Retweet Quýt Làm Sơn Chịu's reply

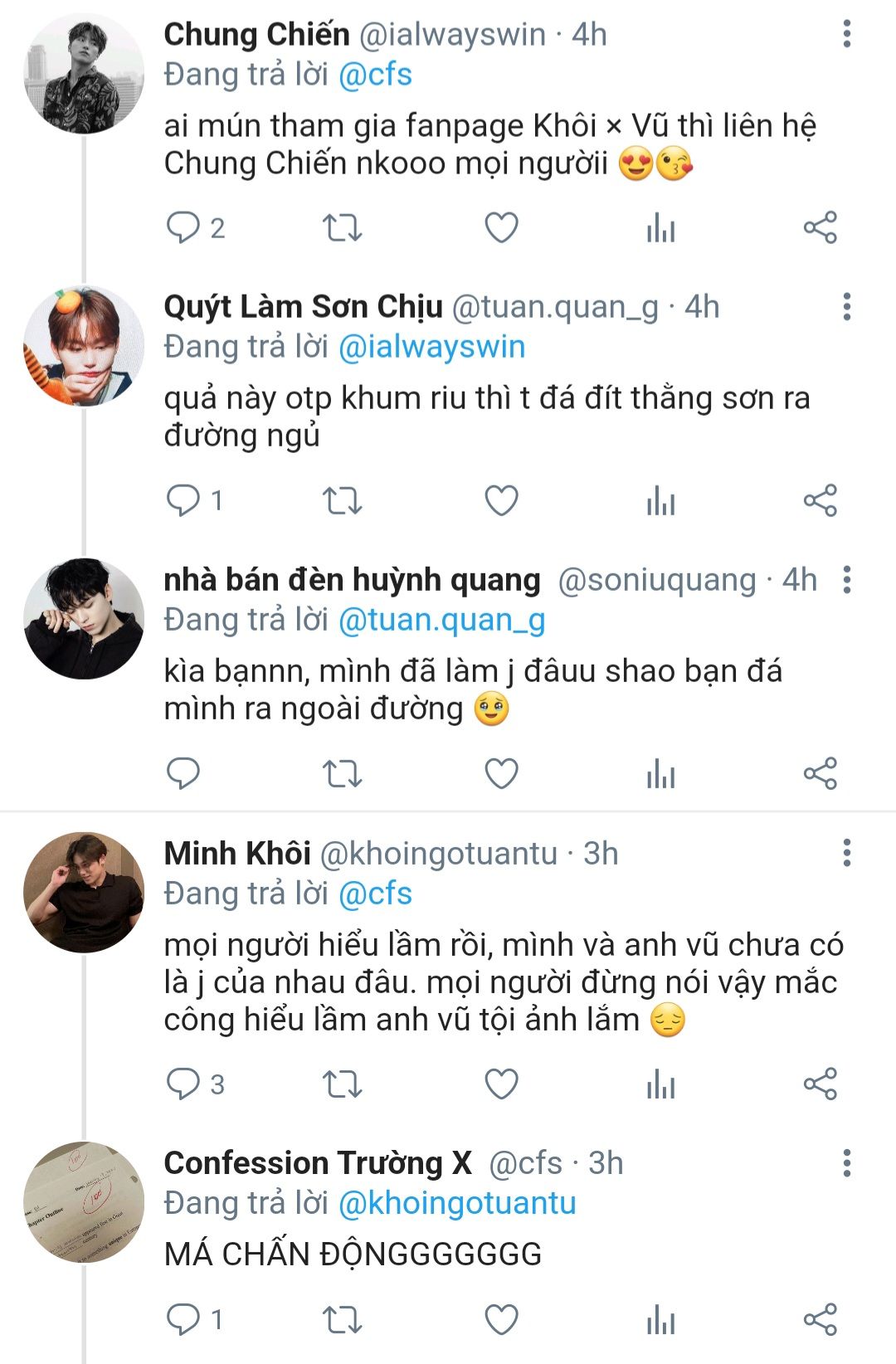tap(342, 500)
